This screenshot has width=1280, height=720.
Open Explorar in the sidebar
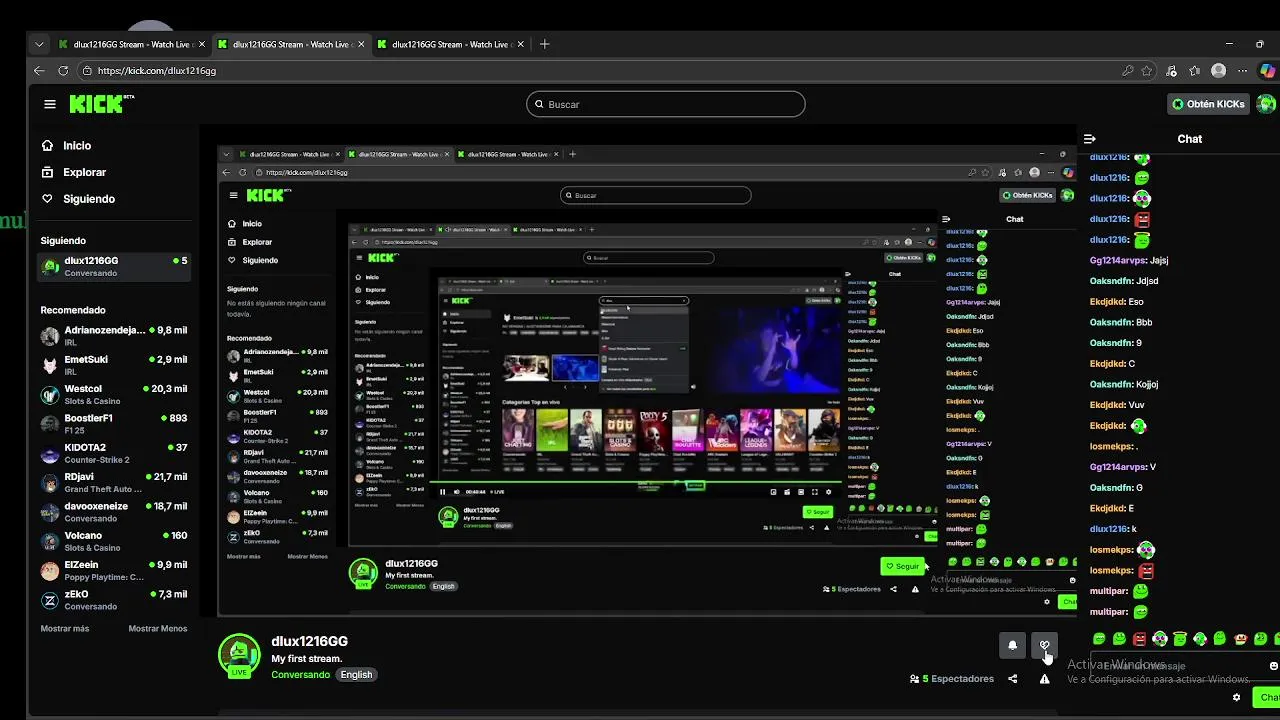(x=84, y=172)
